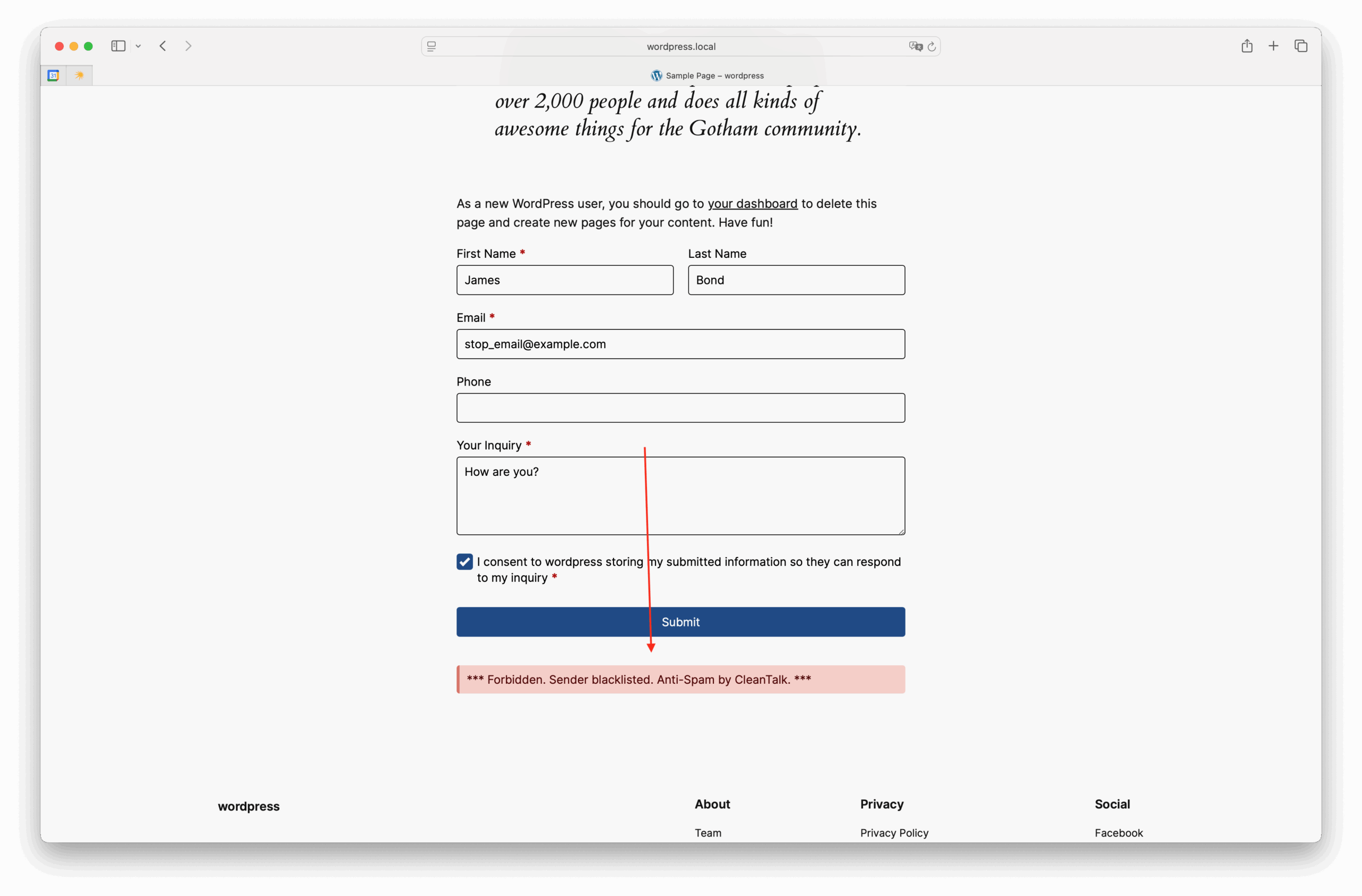Open the sidebar tab-group dropdown chevron
1362x896 pixels.
pyautogui.click(x=138, y=46)
